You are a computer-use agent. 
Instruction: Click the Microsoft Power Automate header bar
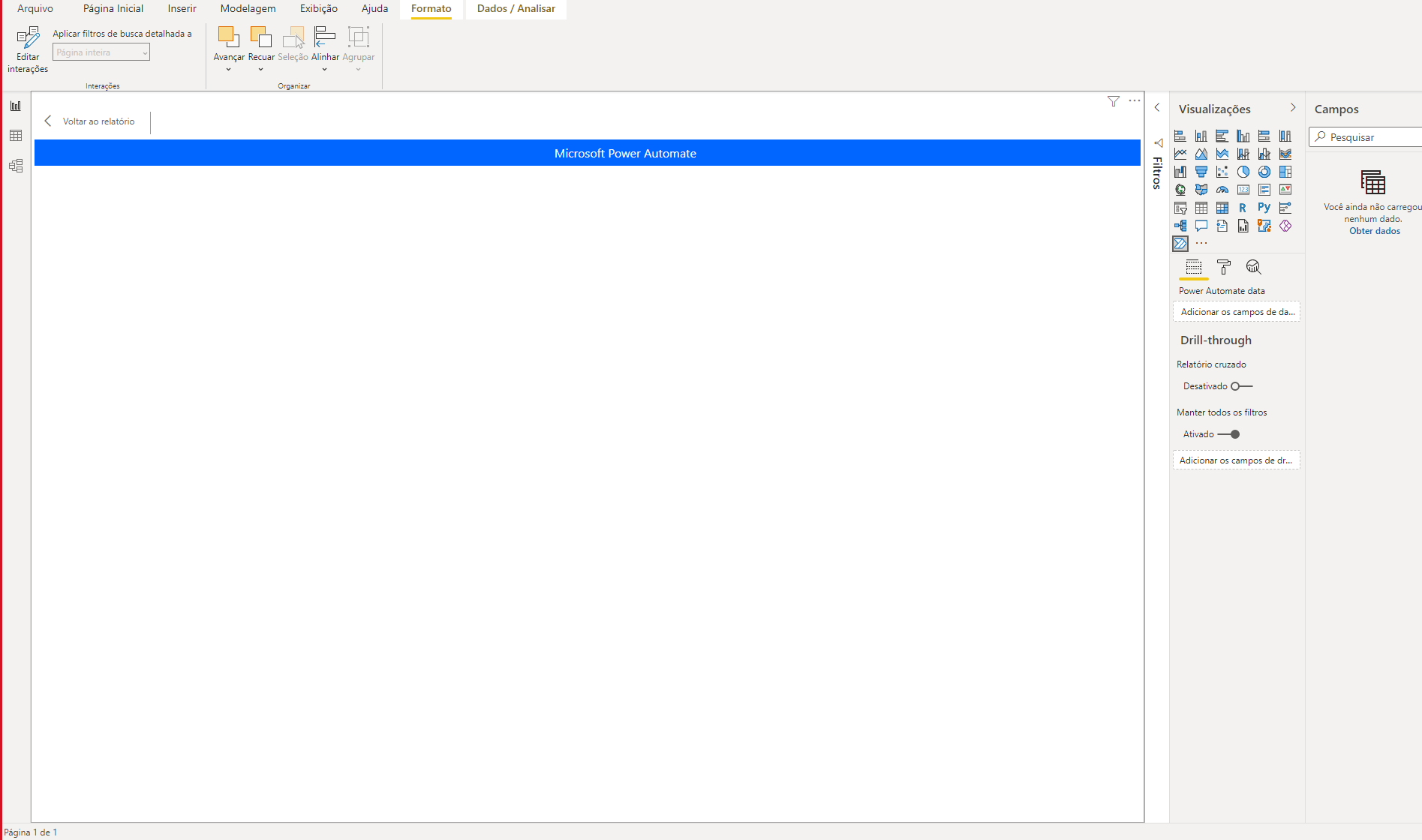tap(588, 153)
